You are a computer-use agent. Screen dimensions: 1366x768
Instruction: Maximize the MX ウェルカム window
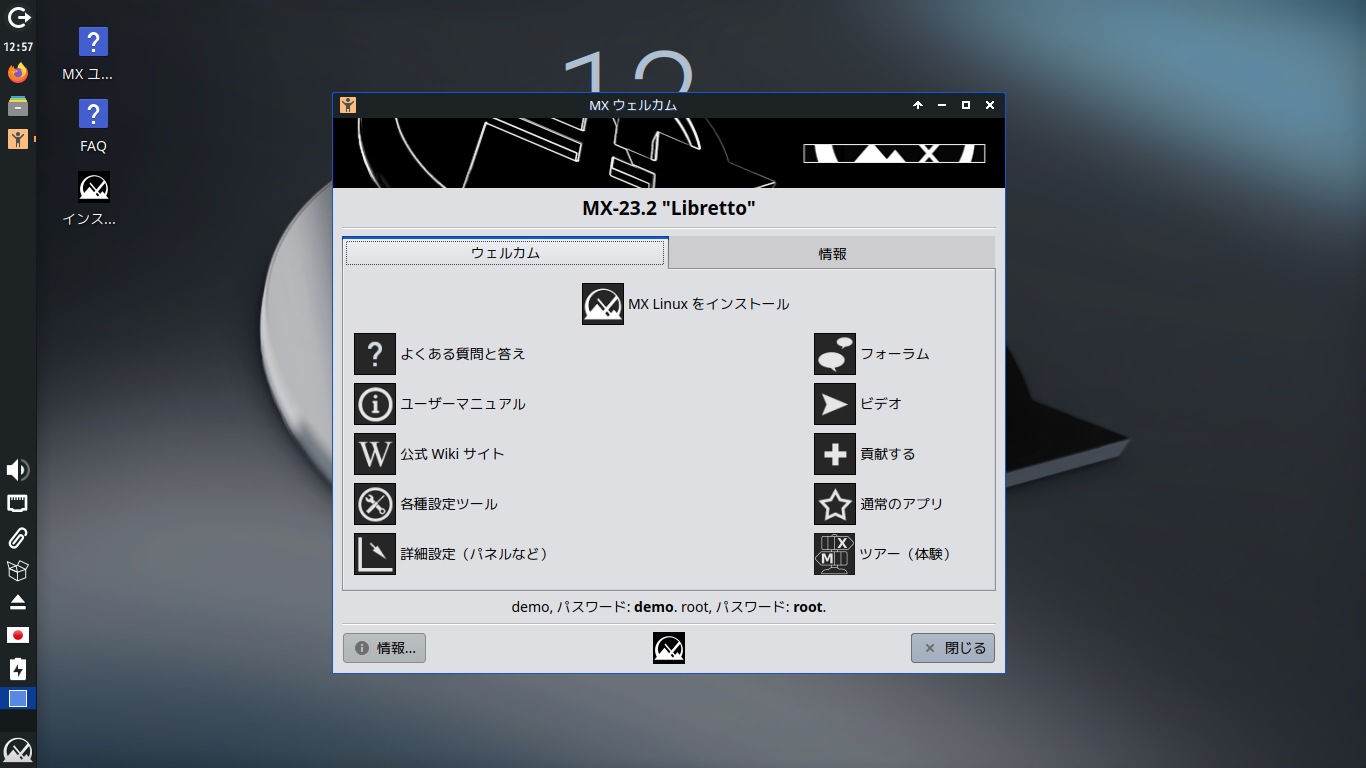[x=966, y=105]
